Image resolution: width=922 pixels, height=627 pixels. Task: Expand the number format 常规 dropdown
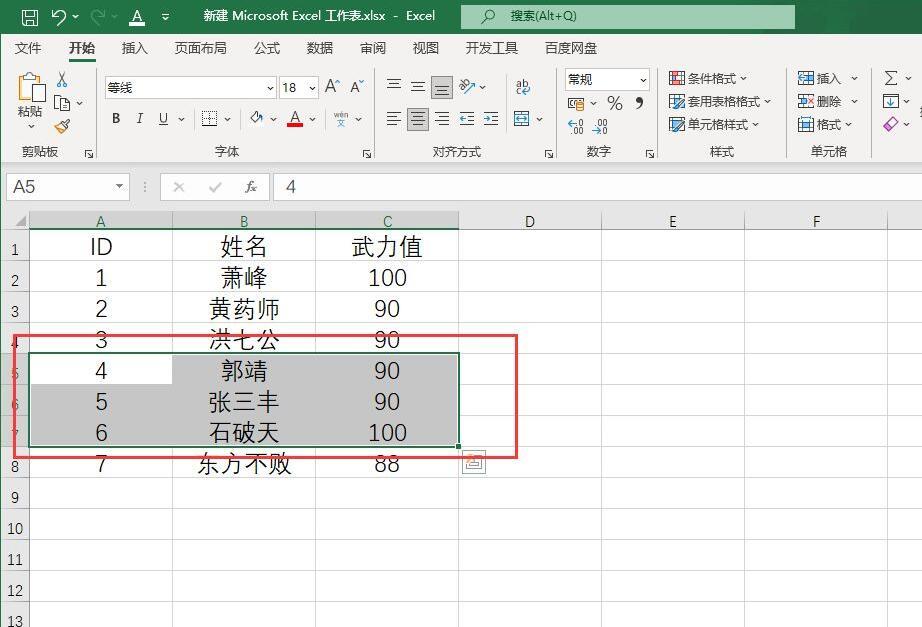pos(643,79)
